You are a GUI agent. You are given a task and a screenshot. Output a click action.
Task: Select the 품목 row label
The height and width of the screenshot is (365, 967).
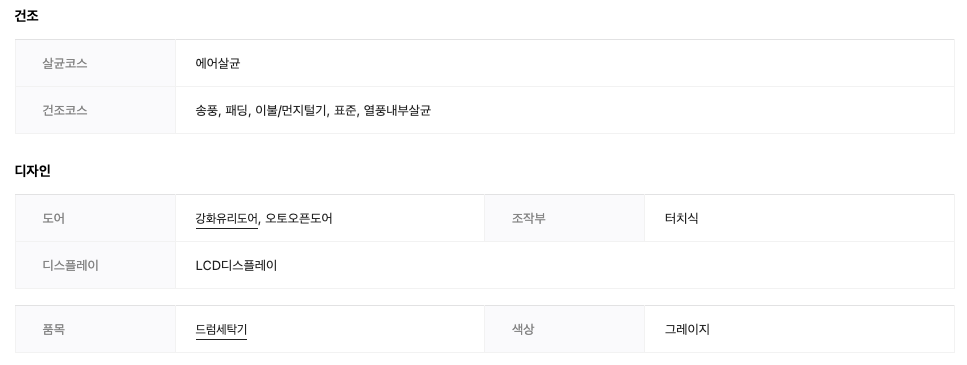[53, 329]
